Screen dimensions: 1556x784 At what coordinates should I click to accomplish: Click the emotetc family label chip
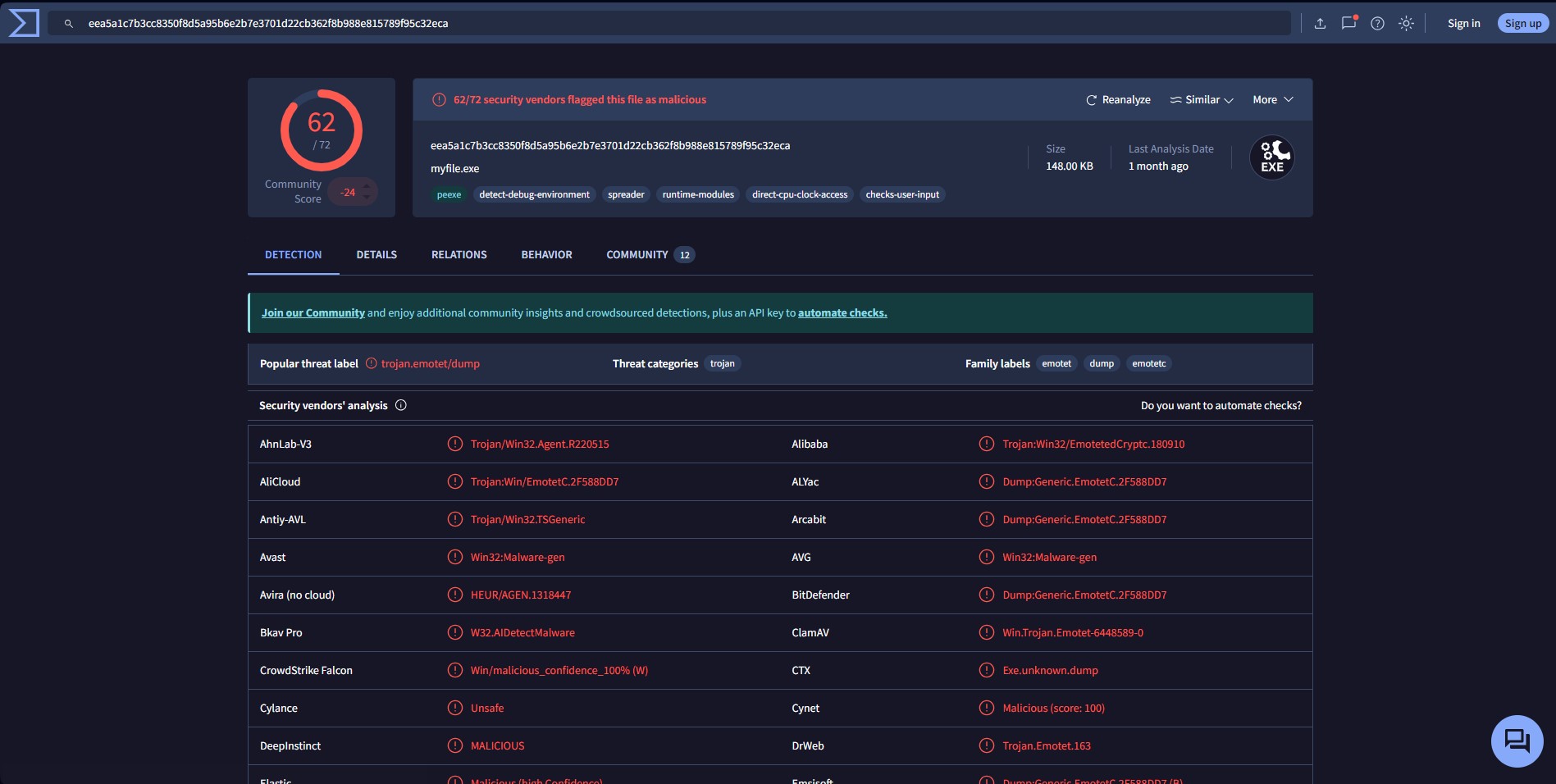(1148, 364)
